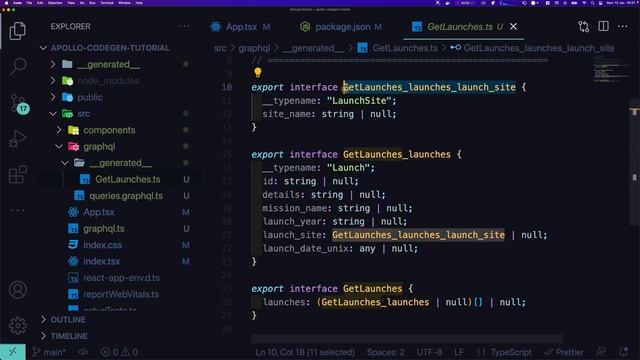This screenshot has width=640, height=360.
Task: Open Source Control view with 17 badge
Action: point(19,103)
